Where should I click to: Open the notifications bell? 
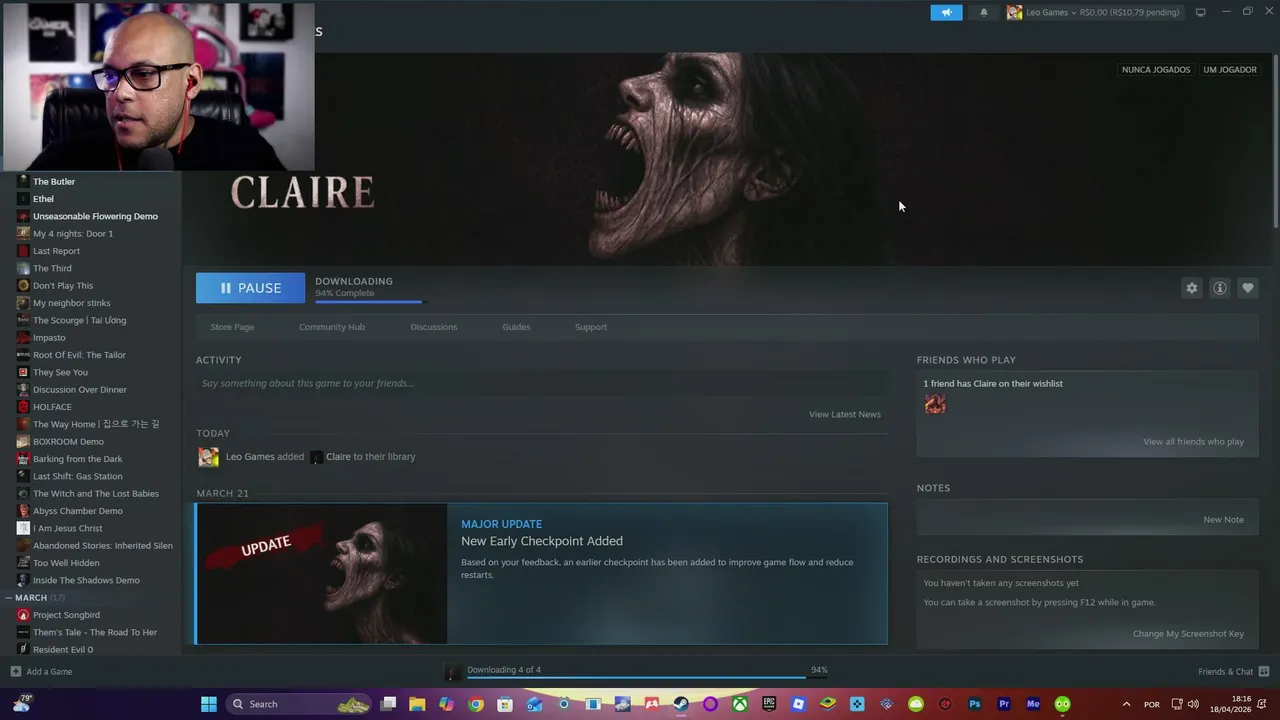tap(983, 12)
